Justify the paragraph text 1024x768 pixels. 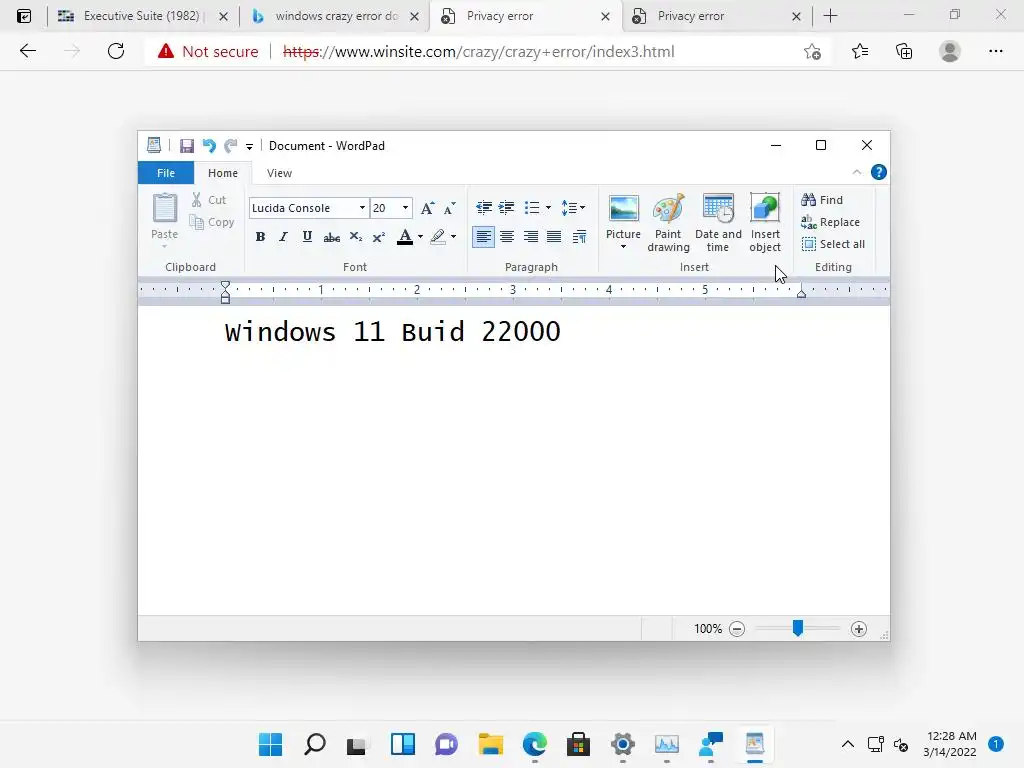(x=554, y=236)
